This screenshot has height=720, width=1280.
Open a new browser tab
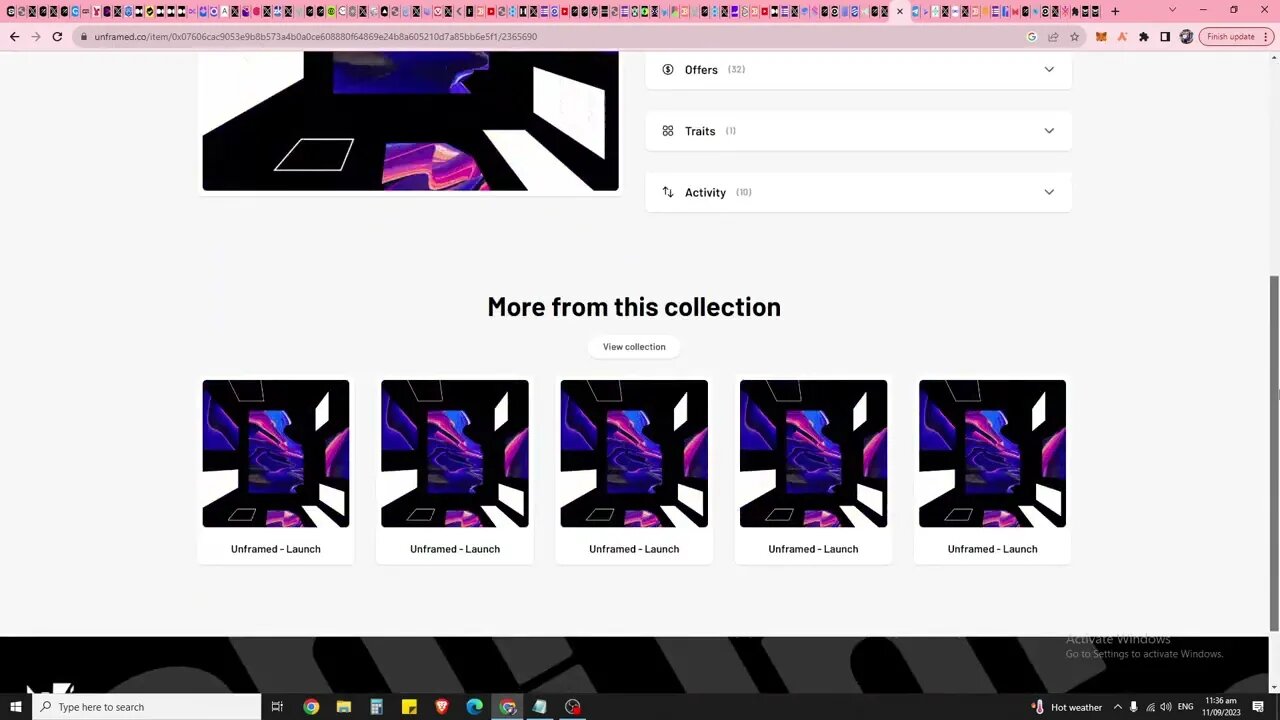click(x=1115, y=12)
